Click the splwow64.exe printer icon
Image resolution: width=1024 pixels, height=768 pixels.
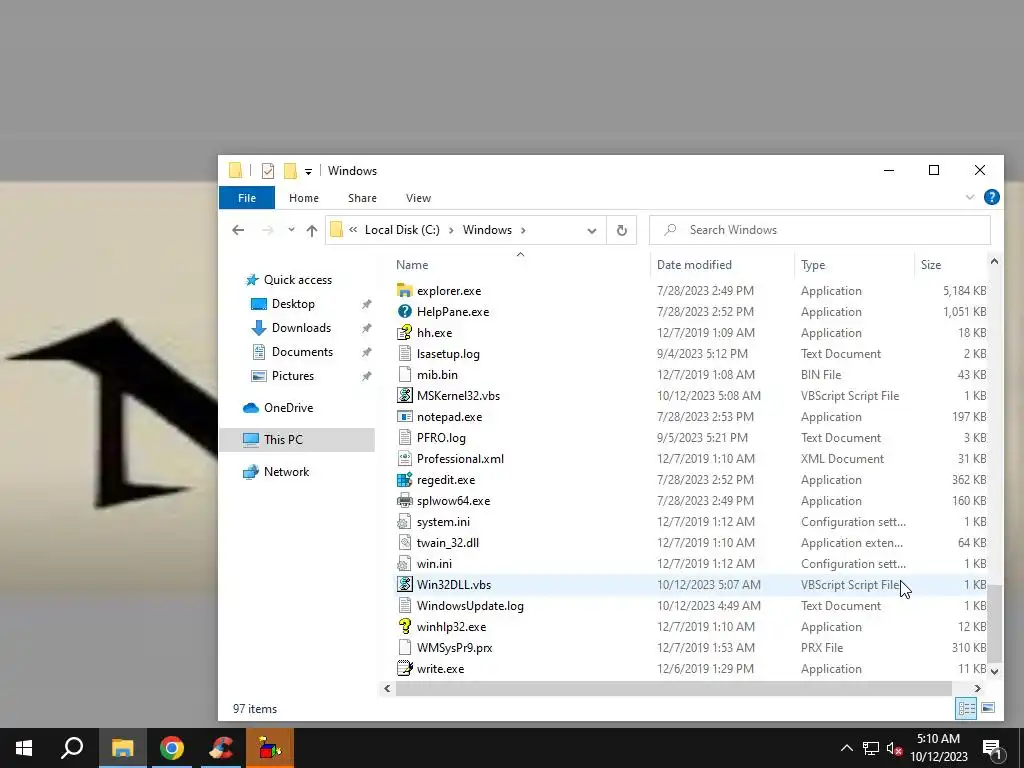pyautogui.click(x=405, y=501)
